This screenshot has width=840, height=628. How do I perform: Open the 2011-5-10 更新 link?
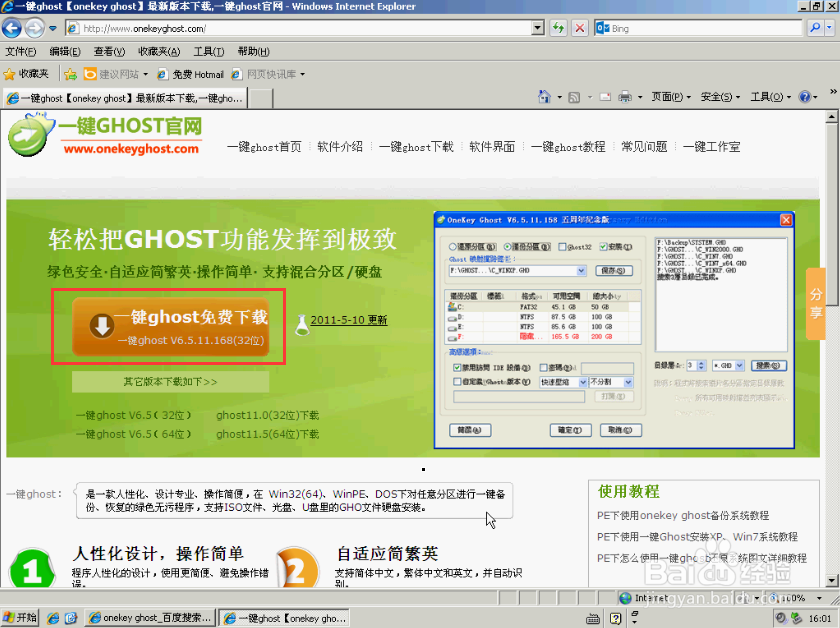point(349,320)
